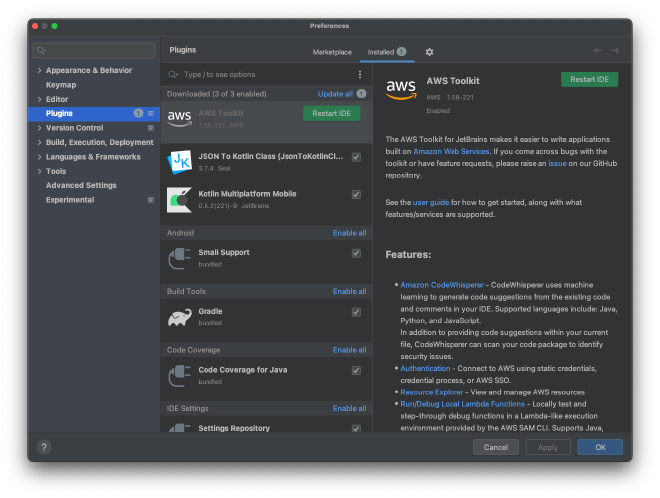Expand the Build, Execution, Deployment section

point(39,143)
